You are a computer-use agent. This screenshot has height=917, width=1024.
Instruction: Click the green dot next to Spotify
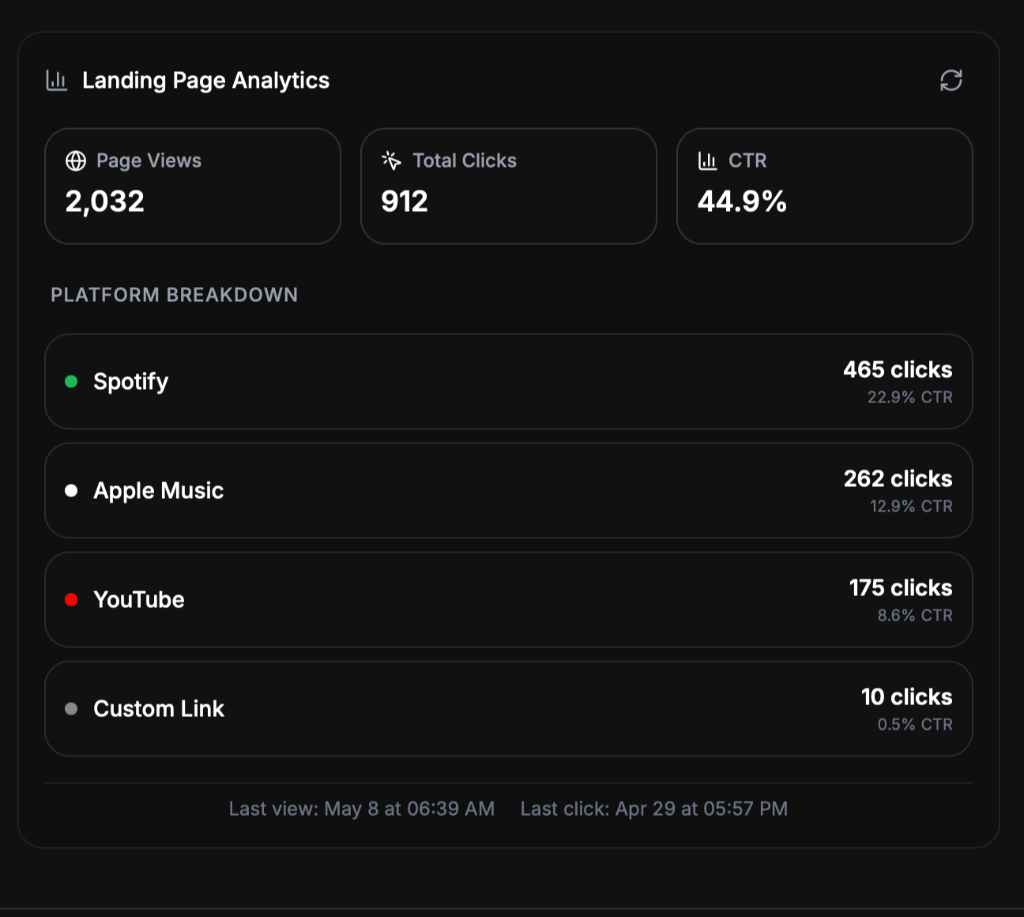[x=71, y=381]
